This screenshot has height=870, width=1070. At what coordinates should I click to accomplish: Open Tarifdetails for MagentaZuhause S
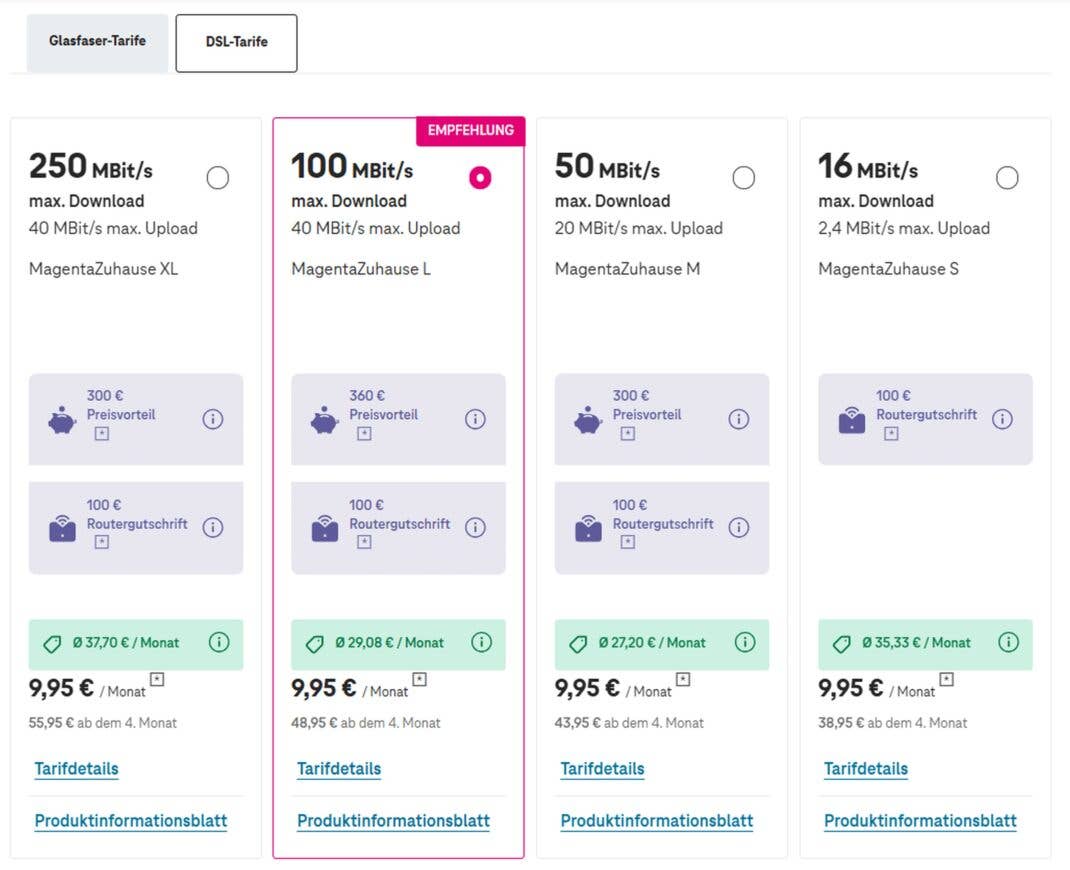pyautogui.click(x=866, y=769)
